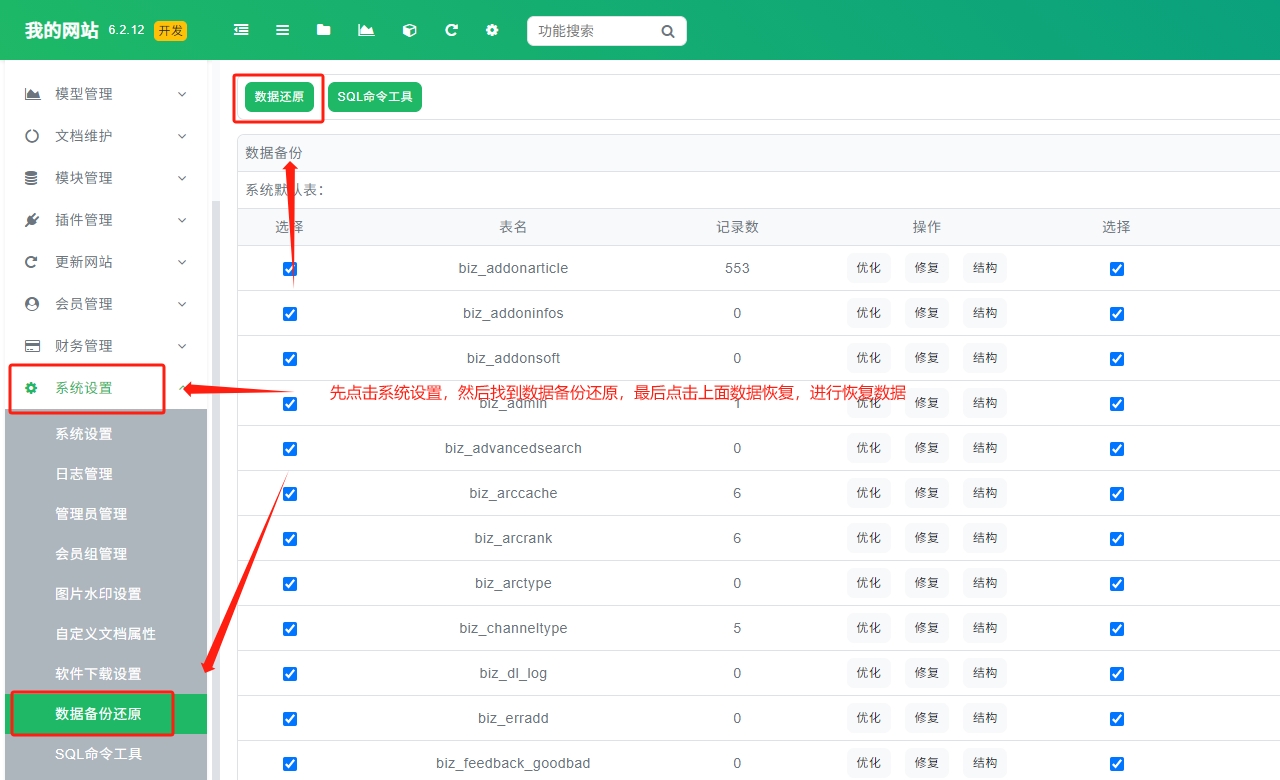Click the 数据还原 green button
1280x780 pixels.
point(279,97)
